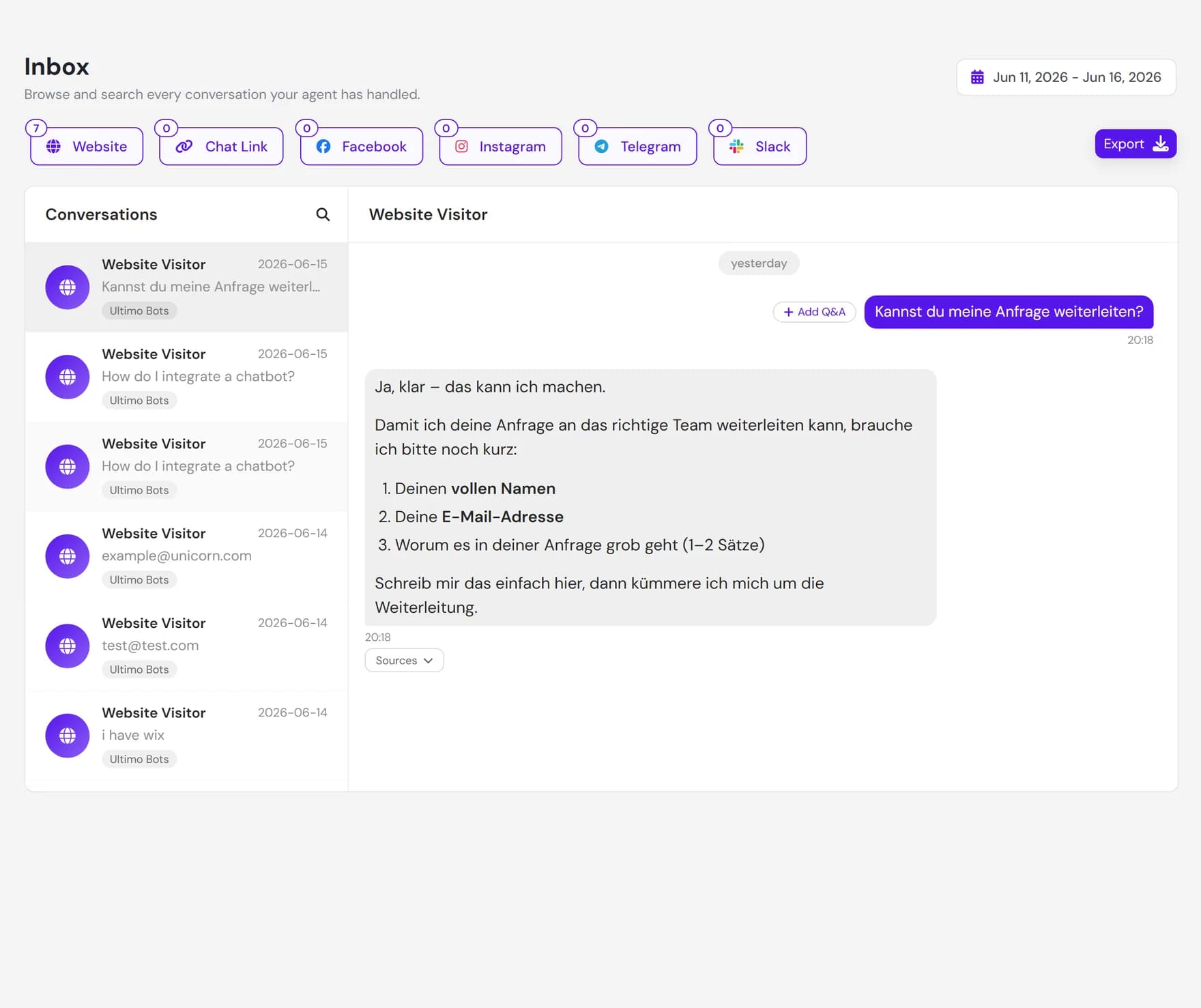Click globe avatar of test@test.com conversation
The image size is (1201, 1008).
pos(68,646)
